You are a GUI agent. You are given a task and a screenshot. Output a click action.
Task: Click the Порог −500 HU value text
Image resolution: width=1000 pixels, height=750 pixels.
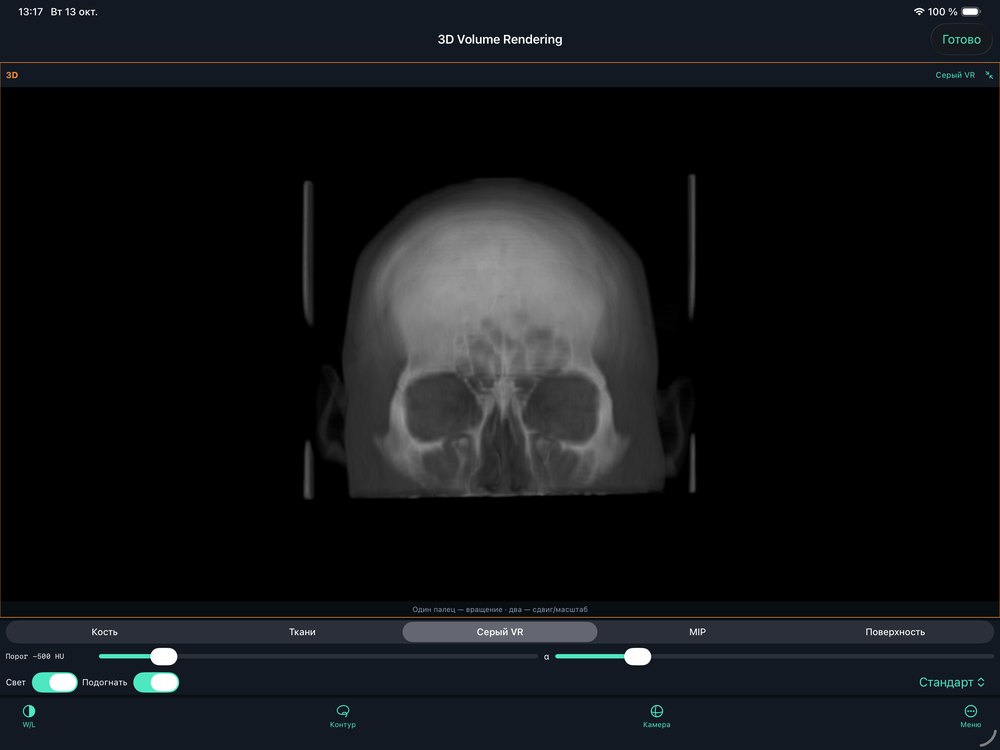click(35, 656)
